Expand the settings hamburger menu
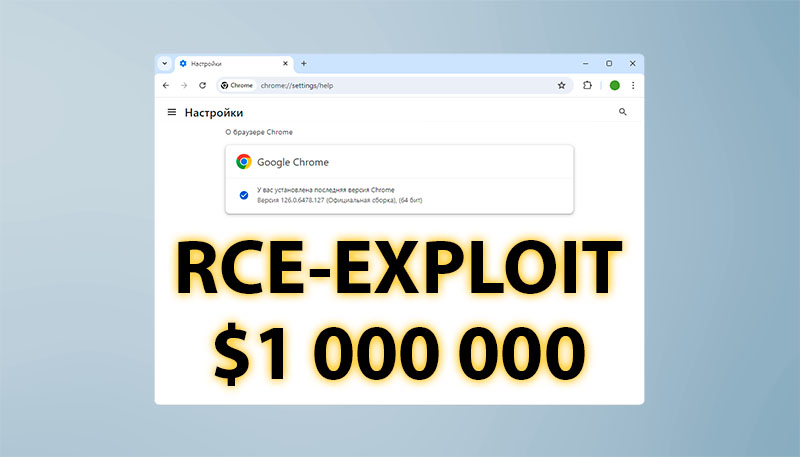This screenshot has height=457, width=800. click(x=171, y=113)
